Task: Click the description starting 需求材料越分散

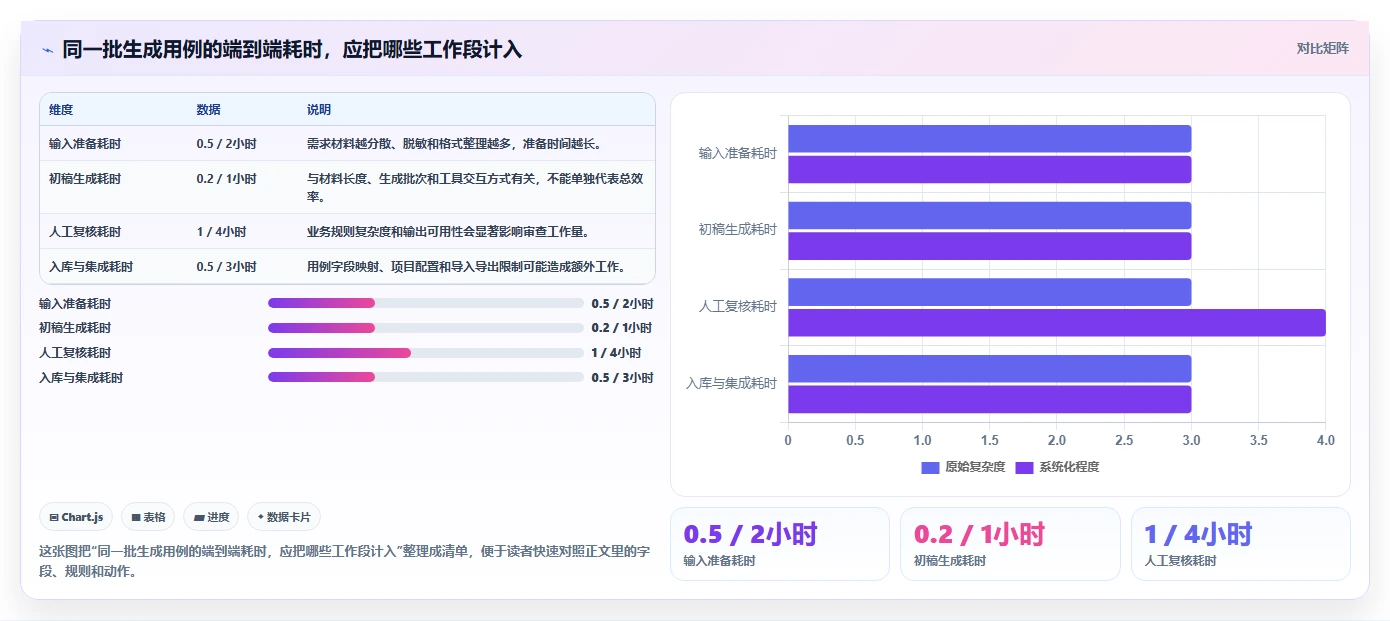Action: point(454,144)
